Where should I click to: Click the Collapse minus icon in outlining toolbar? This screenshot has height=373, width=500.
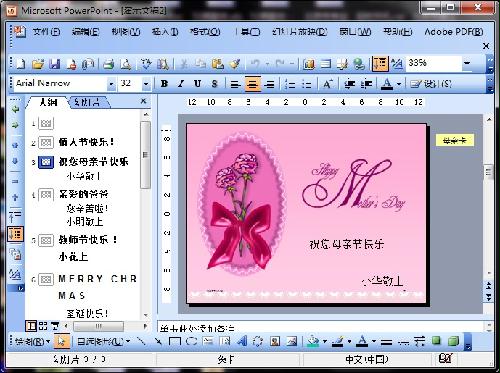[15, 181]
